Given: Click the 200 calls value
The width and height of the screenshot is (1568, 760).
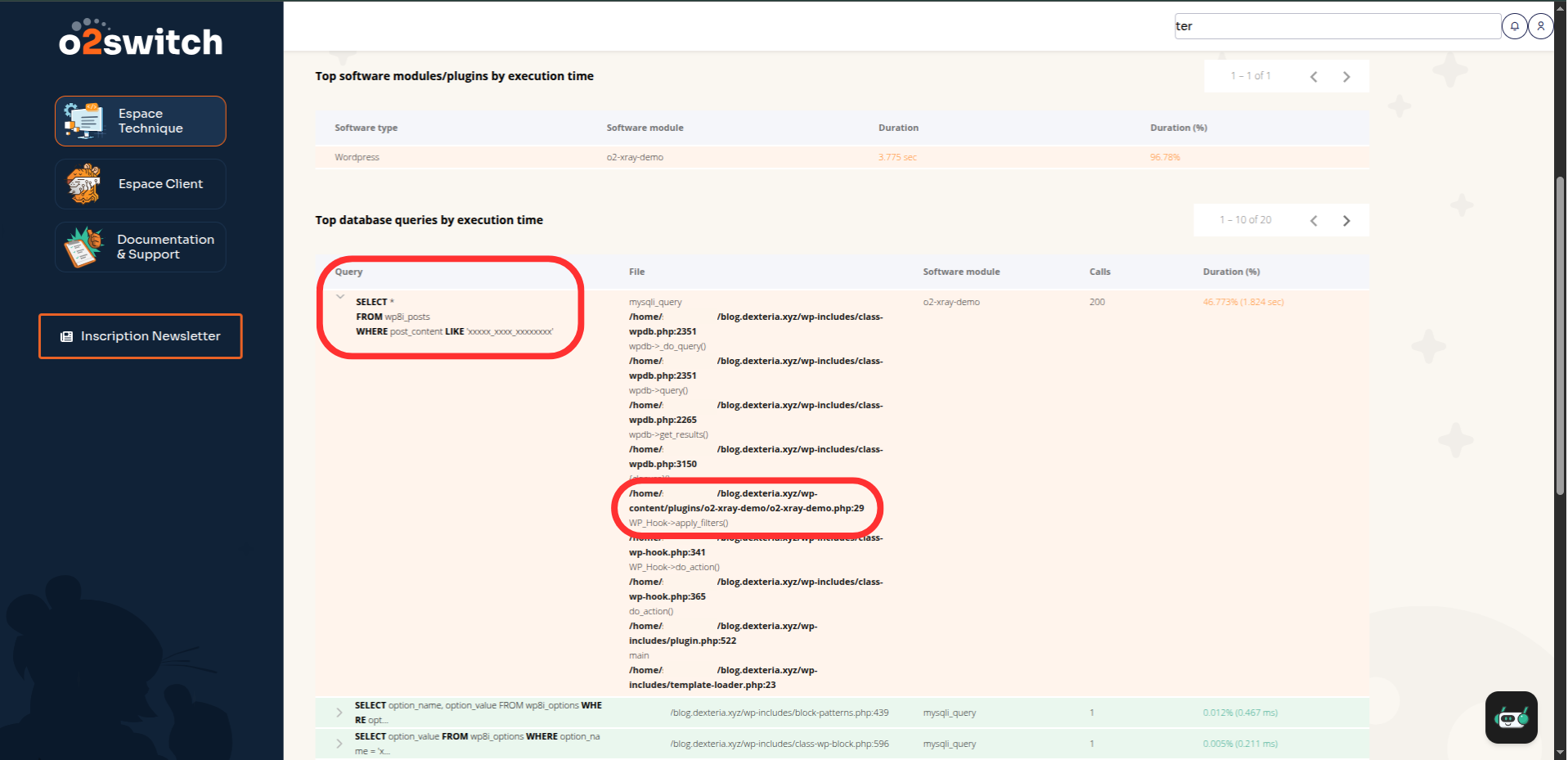Looking at the screenshot, I should (x=1097, y=302).
